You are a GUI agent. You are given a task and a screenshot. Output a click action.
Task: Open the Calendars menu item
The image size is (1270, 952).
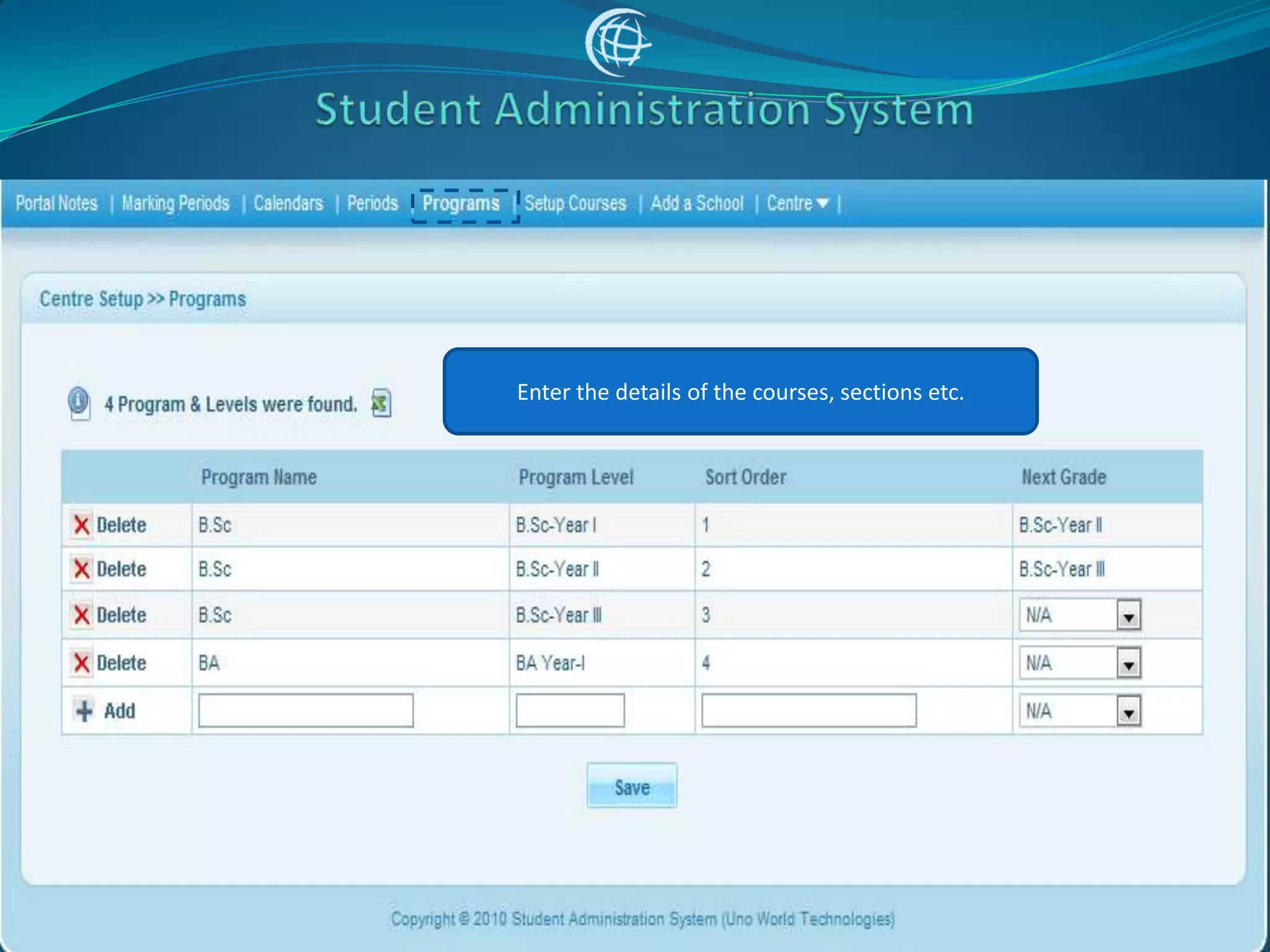pos(288,203)
